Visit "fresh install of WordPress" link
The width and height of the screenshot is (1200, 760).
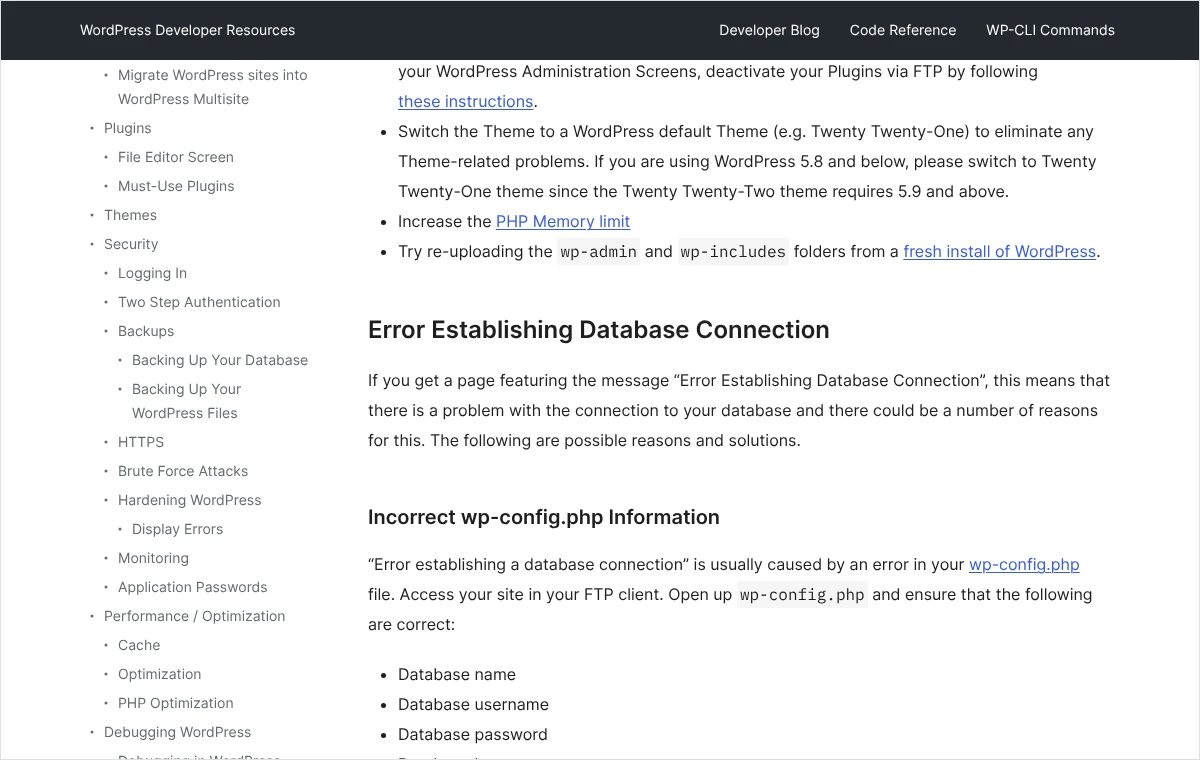(1000, 251)
